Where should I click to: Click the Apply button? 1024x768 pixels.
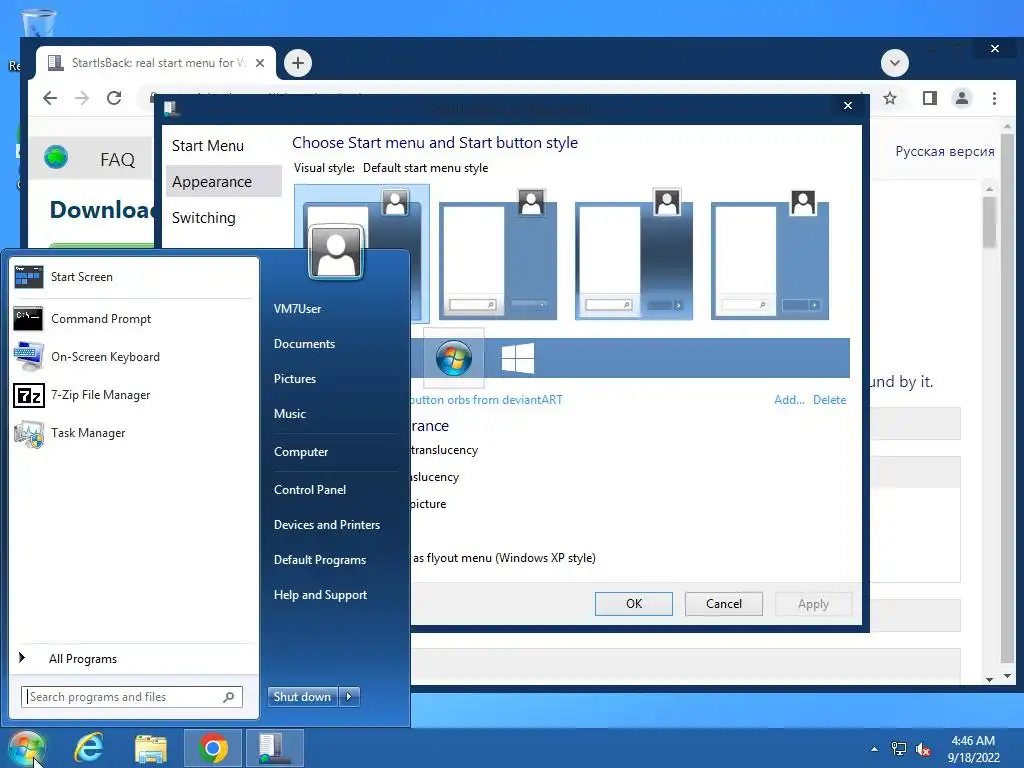(813, 603)
